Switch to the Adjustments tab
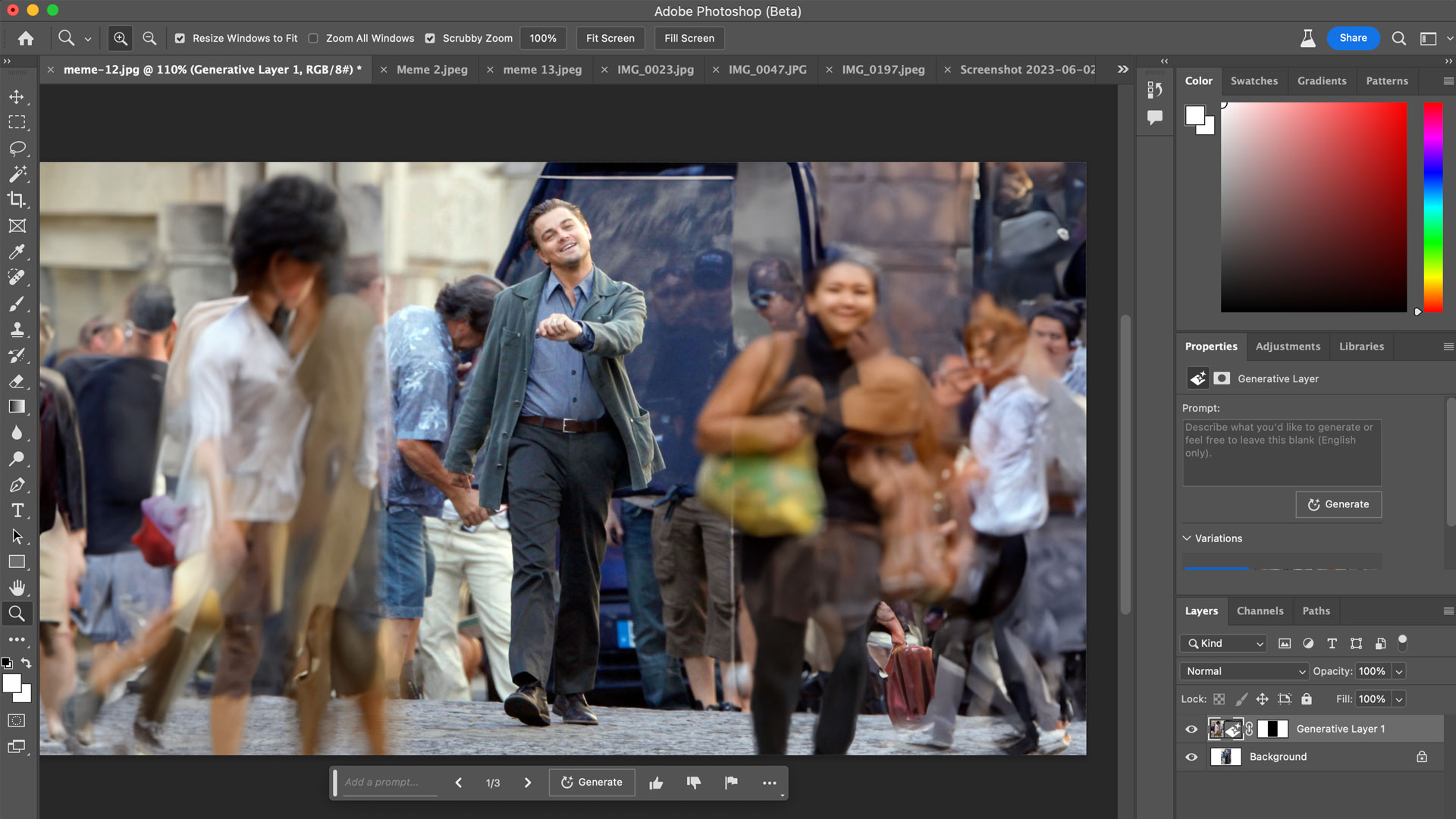The height and width of the screenshot is (819, 1456). coord(1288,346)
